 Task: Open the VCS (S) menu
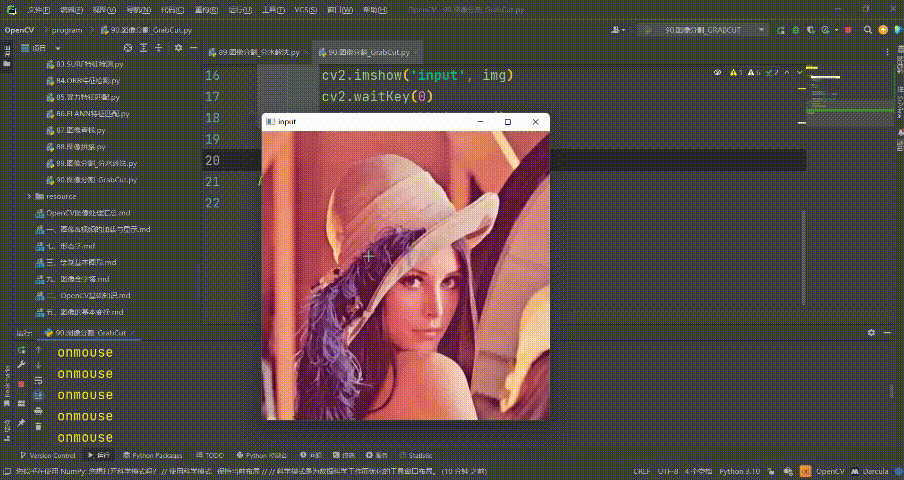pos(305,10)
